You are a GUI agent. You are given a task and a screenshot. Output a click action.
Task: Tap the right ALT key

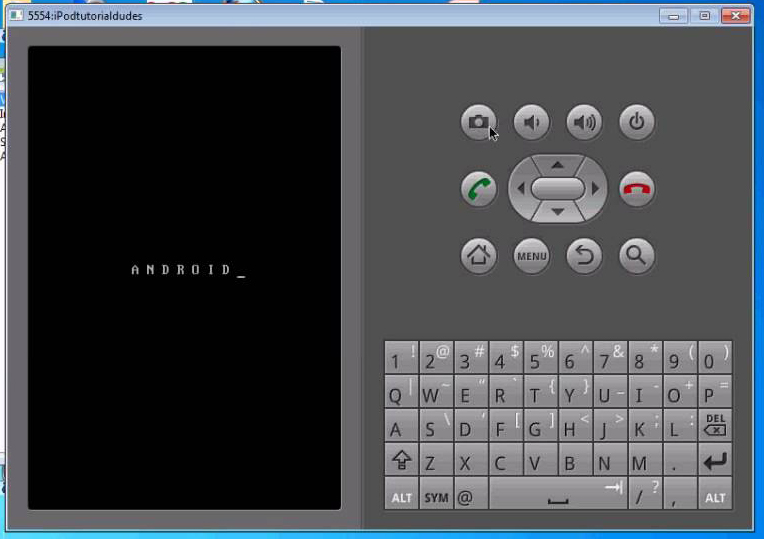coord(715,493)
